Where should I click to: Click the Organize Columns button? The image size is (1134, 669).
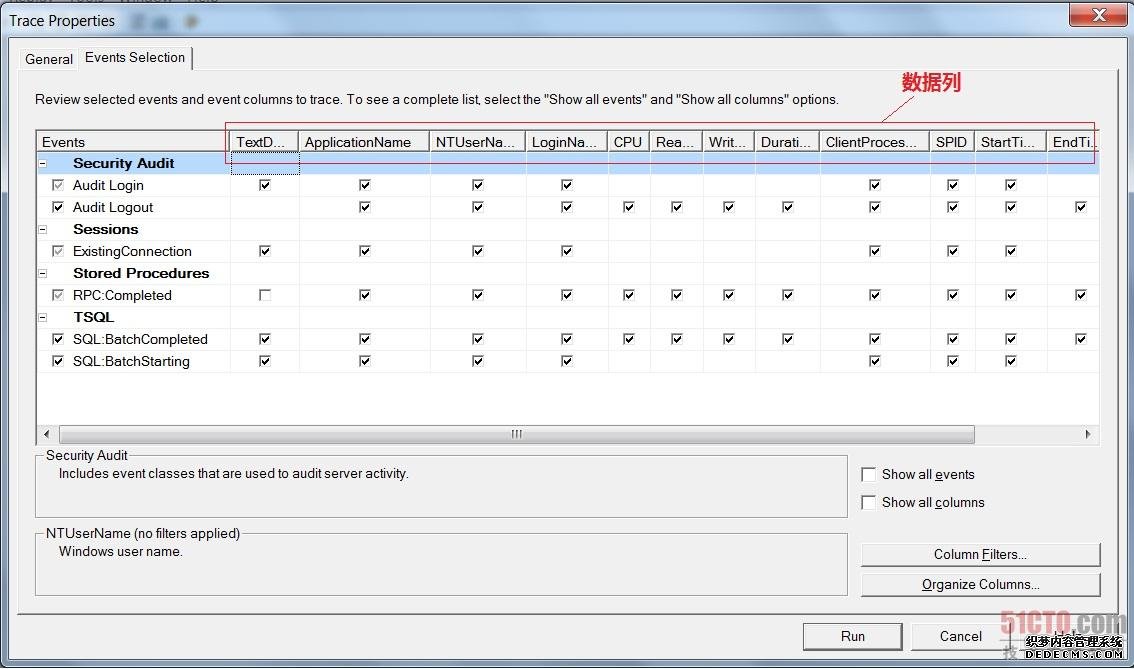coord(980,585)
